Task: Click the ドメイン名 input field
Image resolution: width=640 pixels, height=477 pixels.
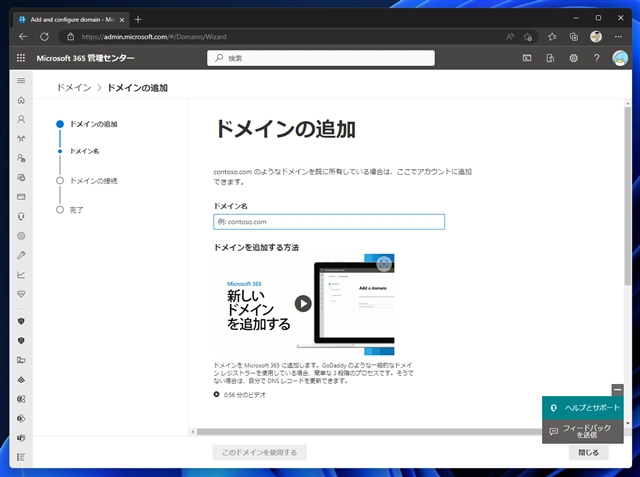Action: 329,222
